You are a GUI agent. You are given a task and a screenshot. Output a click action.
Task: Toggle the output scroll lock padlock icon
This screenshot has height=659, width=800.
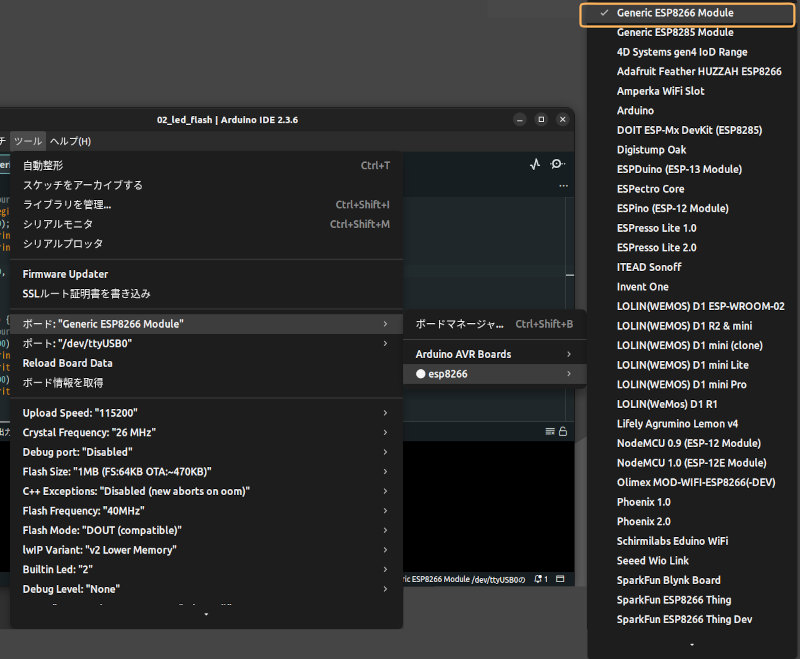point(563,431)
